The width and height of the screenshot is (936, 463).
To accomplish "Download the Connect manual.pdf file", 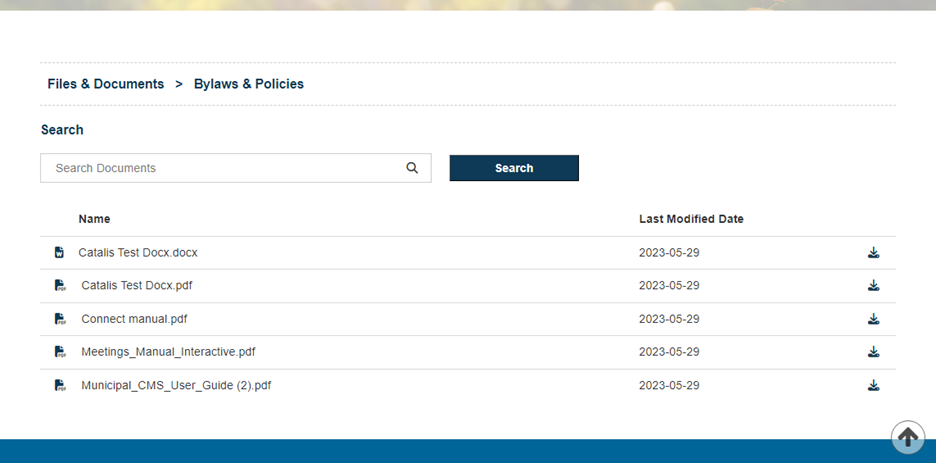I will [873, 319].
